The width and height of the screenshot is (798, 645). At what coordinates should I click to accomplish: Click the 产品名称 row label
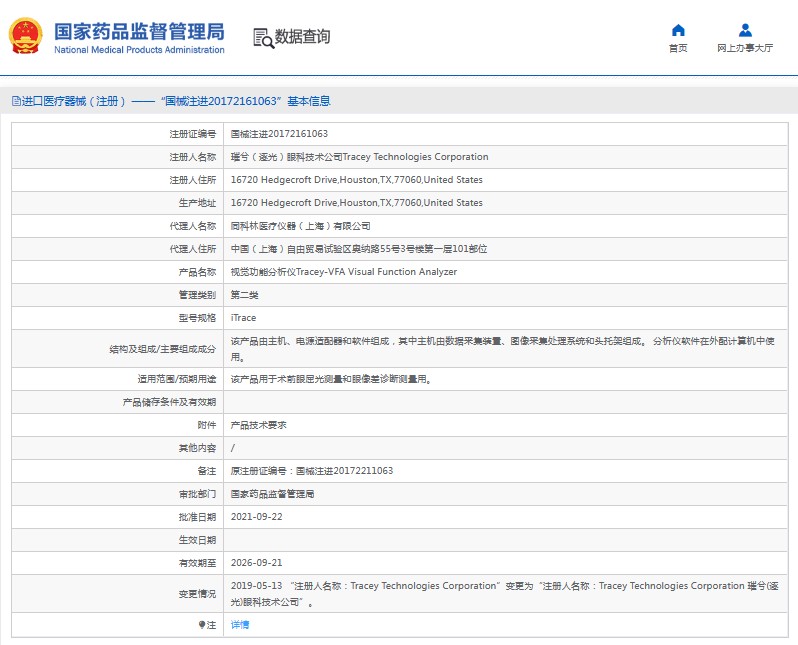click(x=197, y=272)
